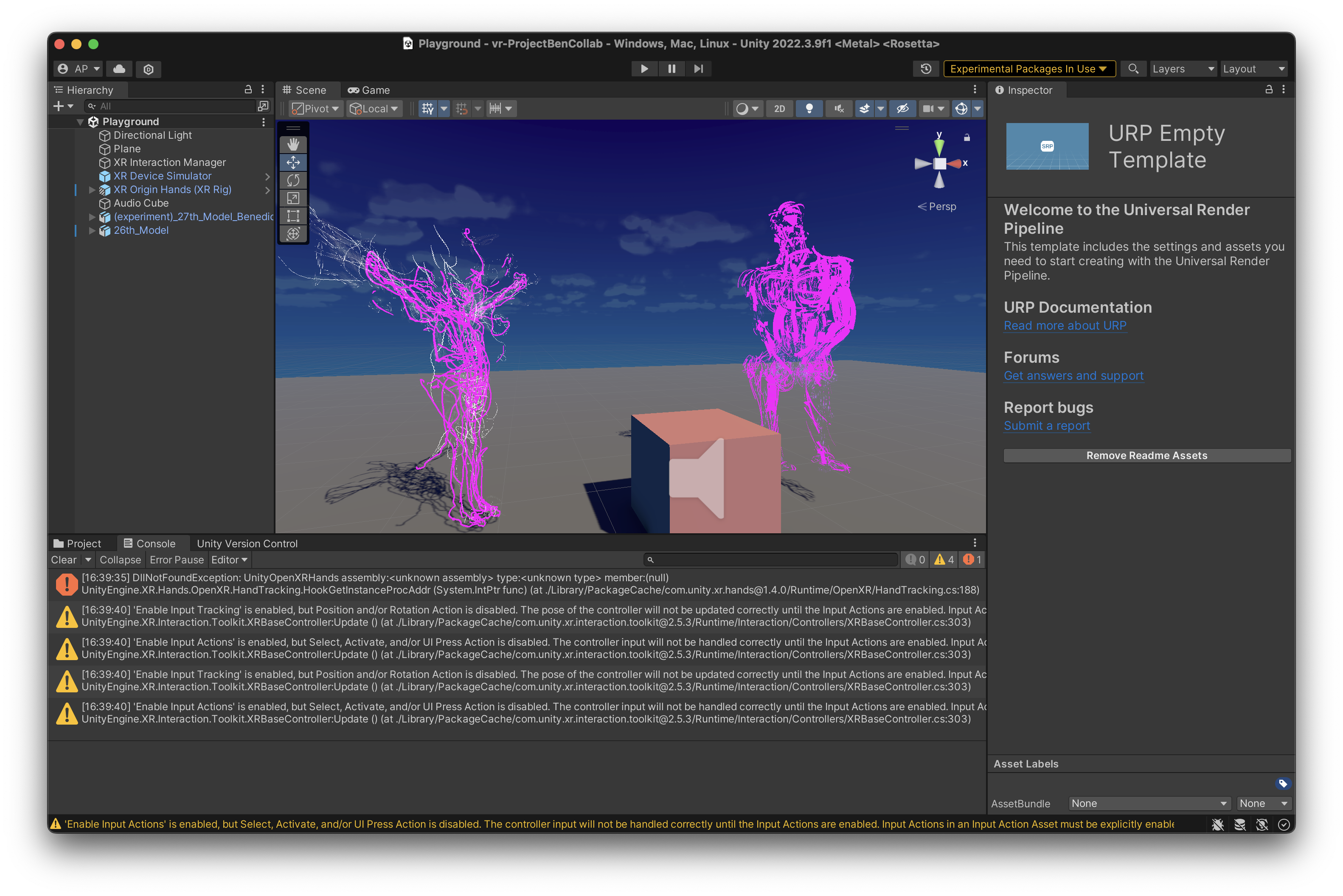This screenshot has height=896, width=1343.
Task: Select the Scale tool in scene toolbar
Action: [293, 198]
